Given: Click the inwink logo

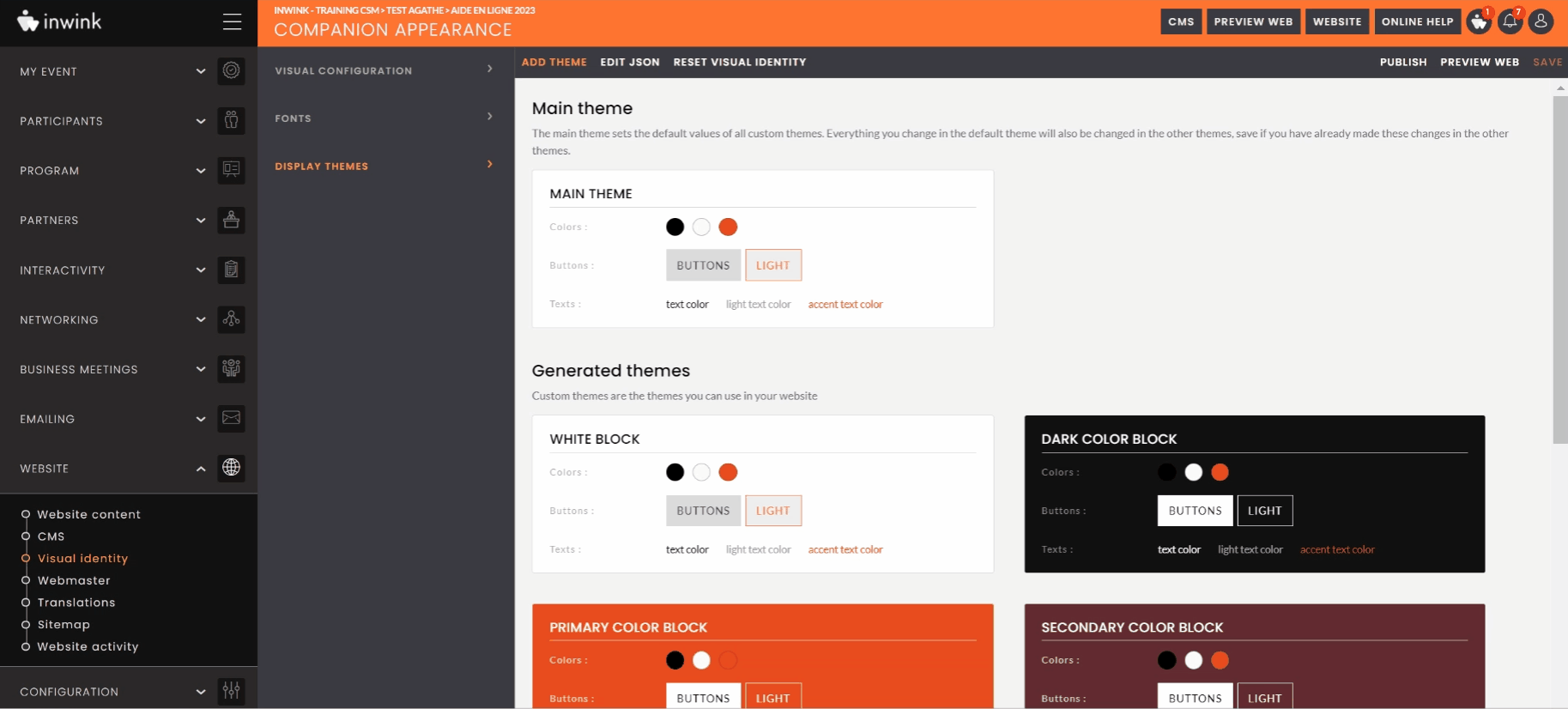Looking at the screenshot, I should coord(59,21).
